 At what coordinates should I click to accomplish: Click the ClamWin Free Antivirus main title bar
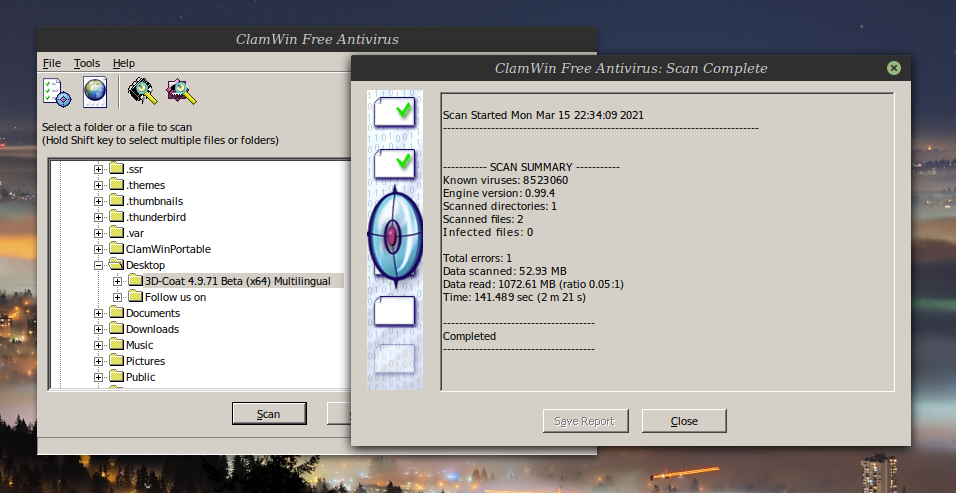(317, 39)
